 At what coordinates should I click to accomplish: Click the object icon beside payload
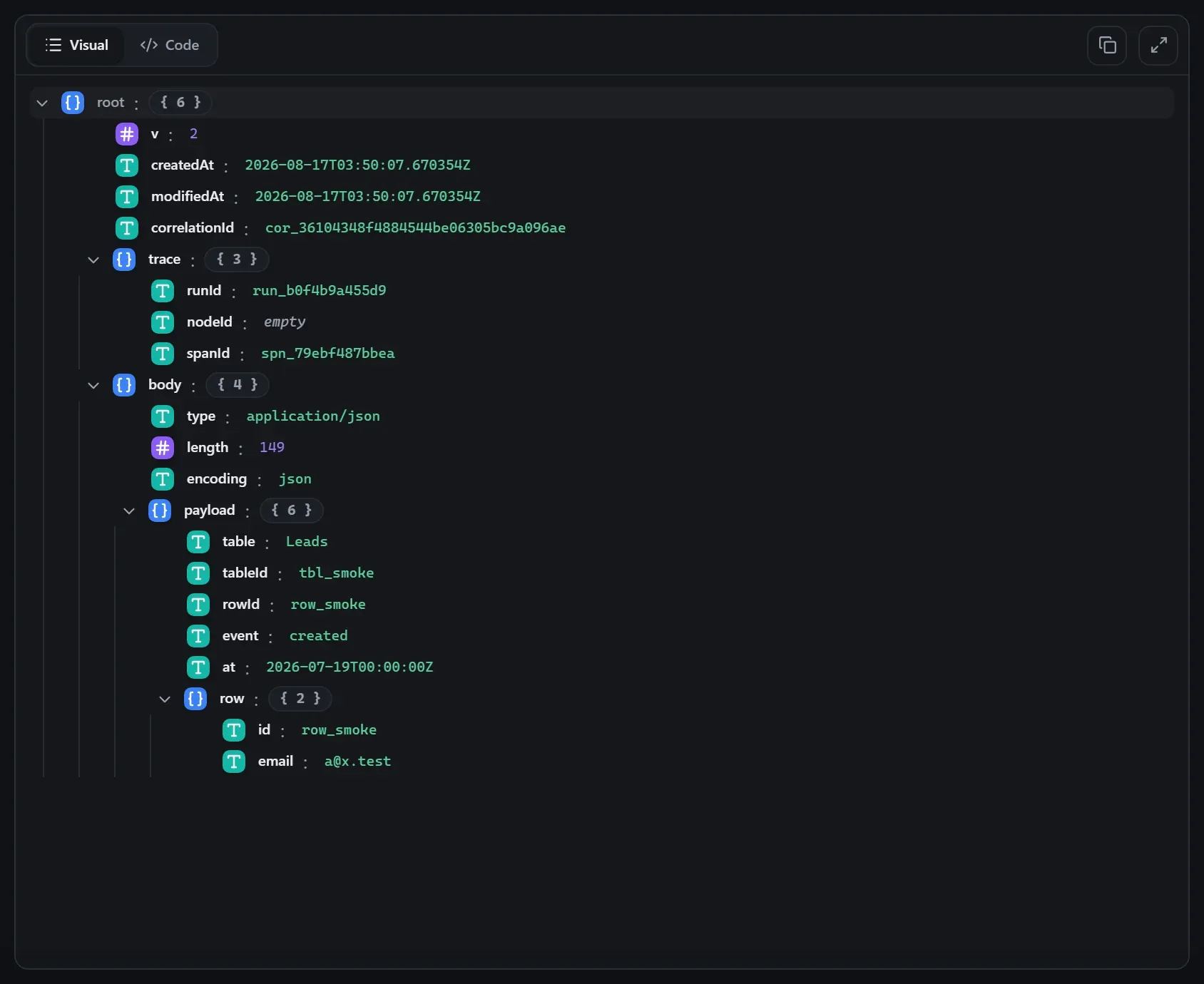click(160, 511)
